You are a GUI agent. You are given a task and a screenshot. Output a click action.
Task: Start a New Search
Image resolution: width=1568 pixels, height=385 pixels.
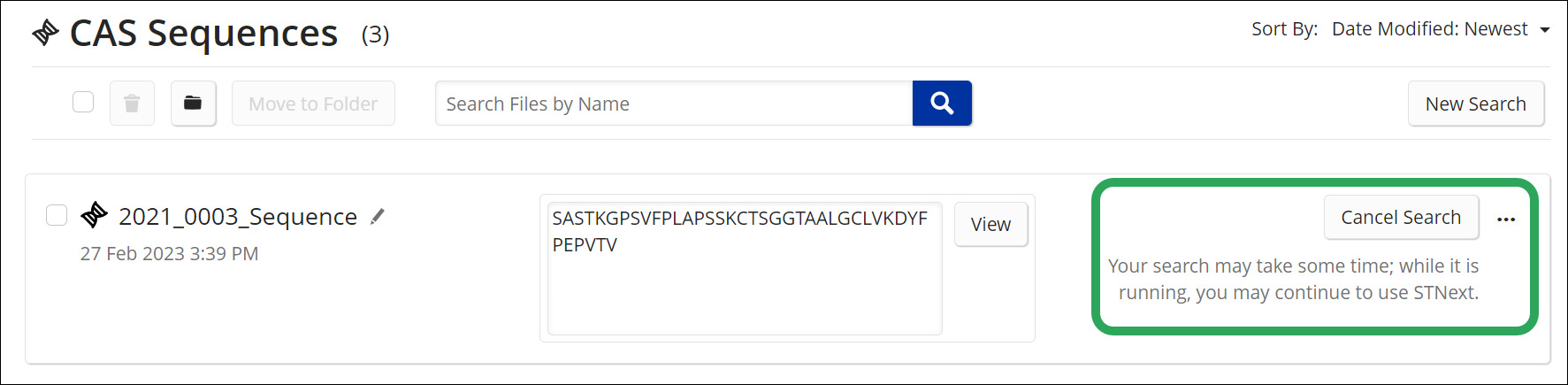pyautogui.click(x=1476, y=104)
